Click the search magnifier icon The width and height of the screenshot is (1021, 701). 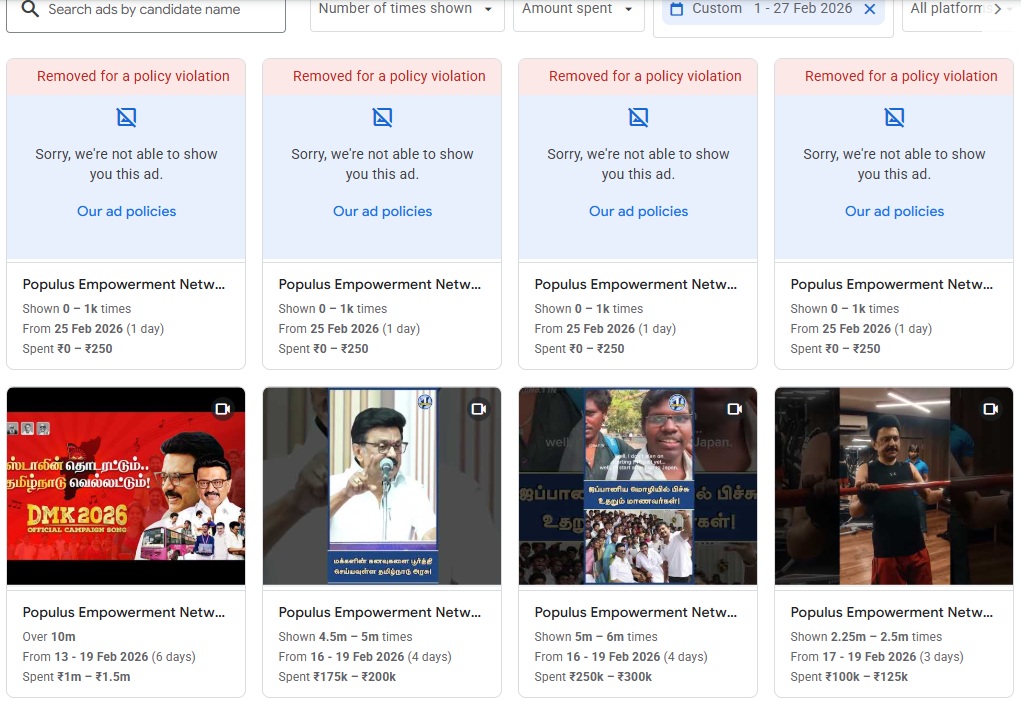point(30,9)
